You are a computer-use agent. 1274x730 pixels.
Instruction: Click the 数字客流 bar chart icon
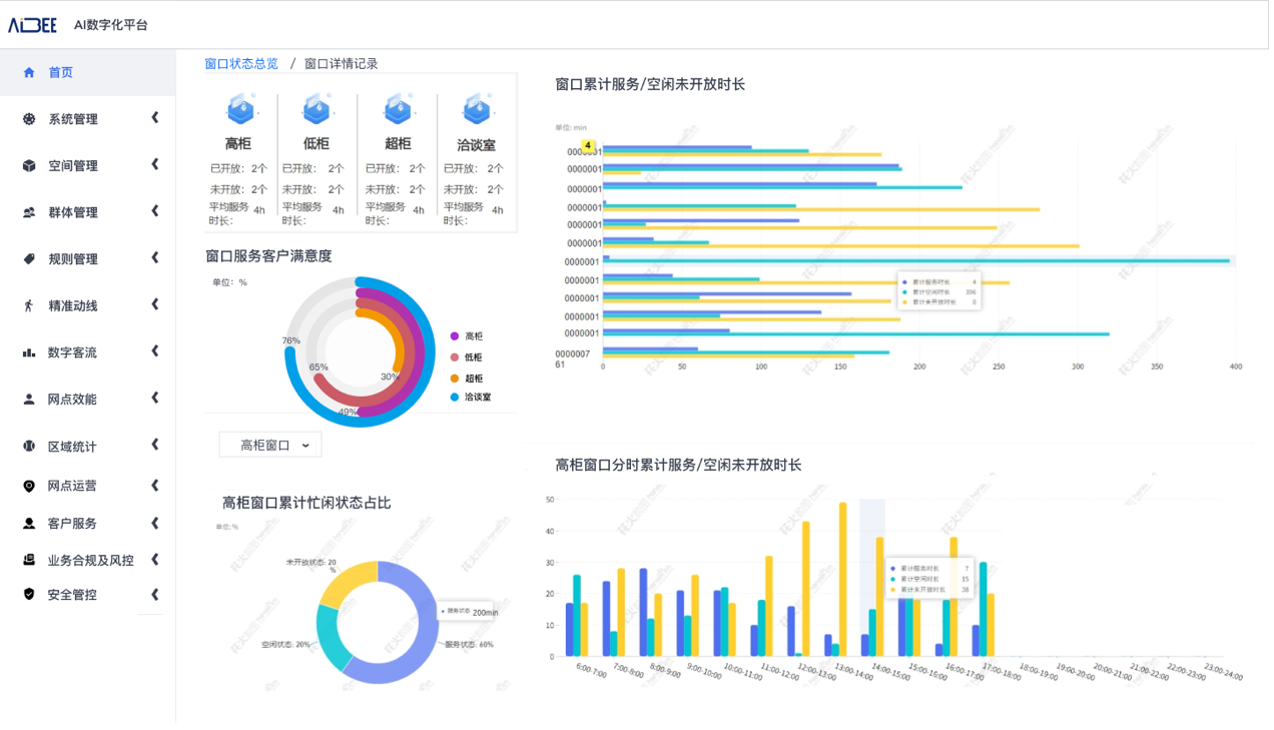[x=29, y=353]
